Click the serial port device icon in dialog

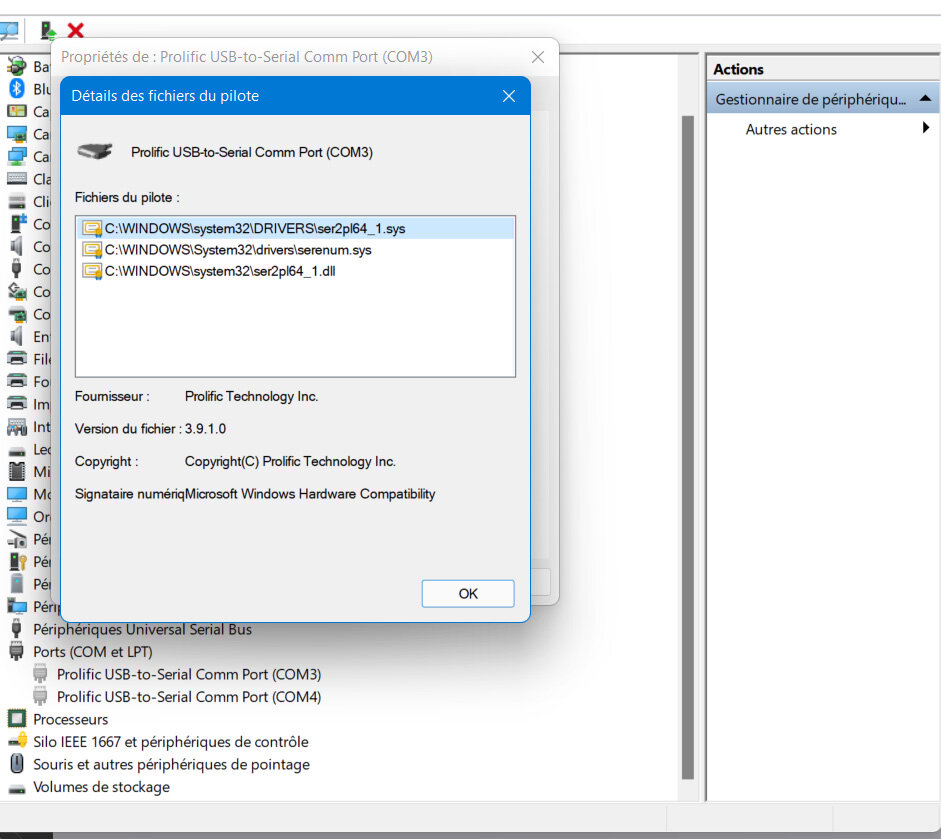point(95,151)
